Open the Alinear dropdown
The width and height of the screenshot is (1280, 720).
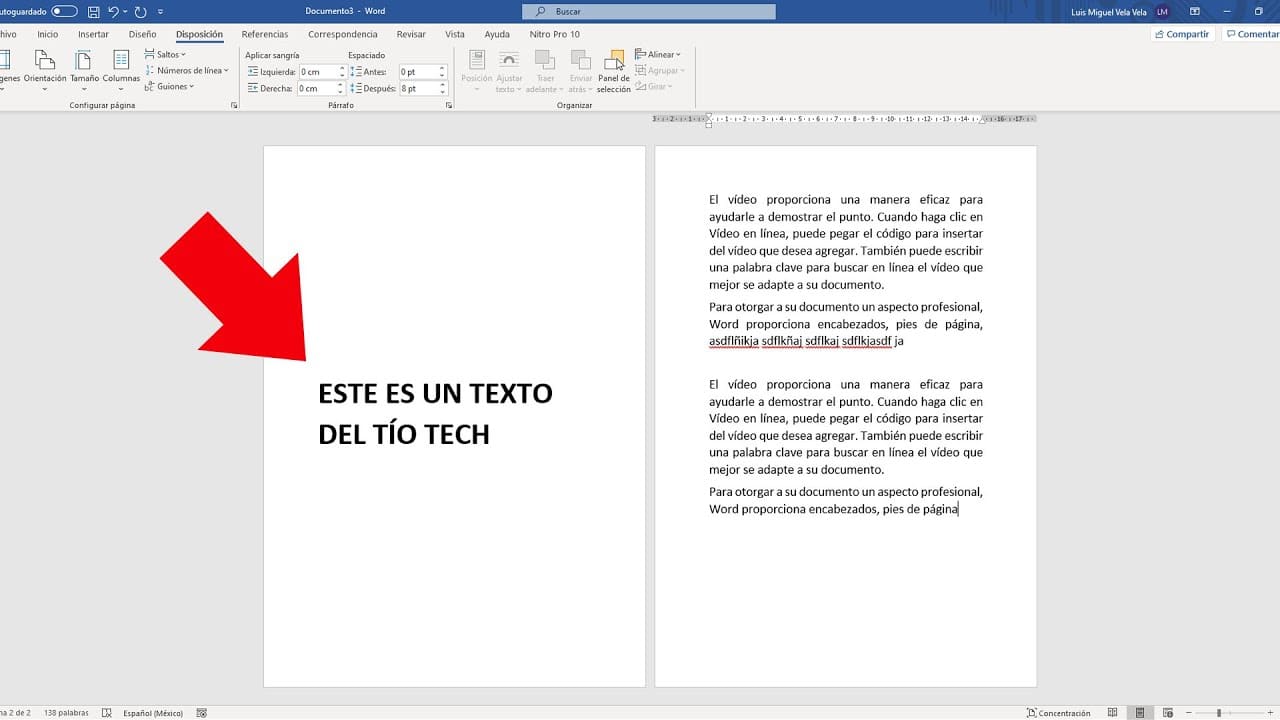coord(659,54)
